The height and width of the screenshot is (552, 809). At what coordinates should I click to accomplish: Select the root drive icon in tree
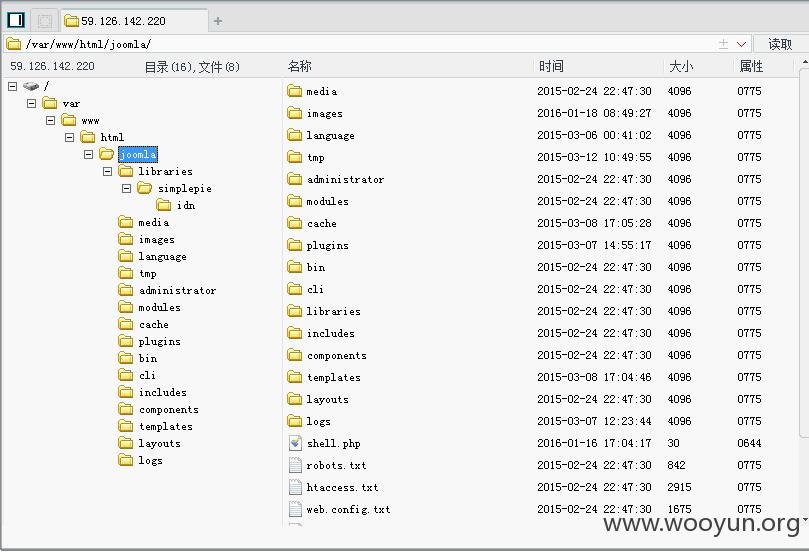coord(31,86)
